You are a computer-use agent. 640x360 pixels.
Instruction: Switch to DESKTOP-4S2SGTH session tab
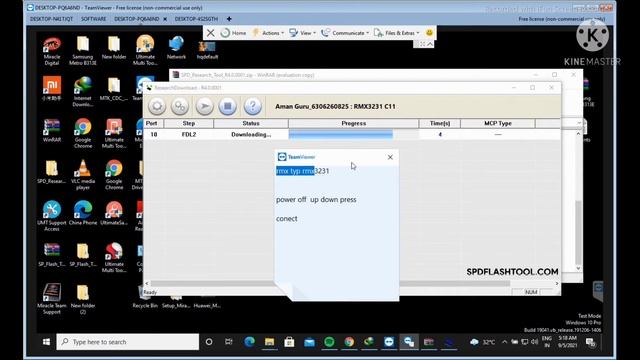point(196,19)
